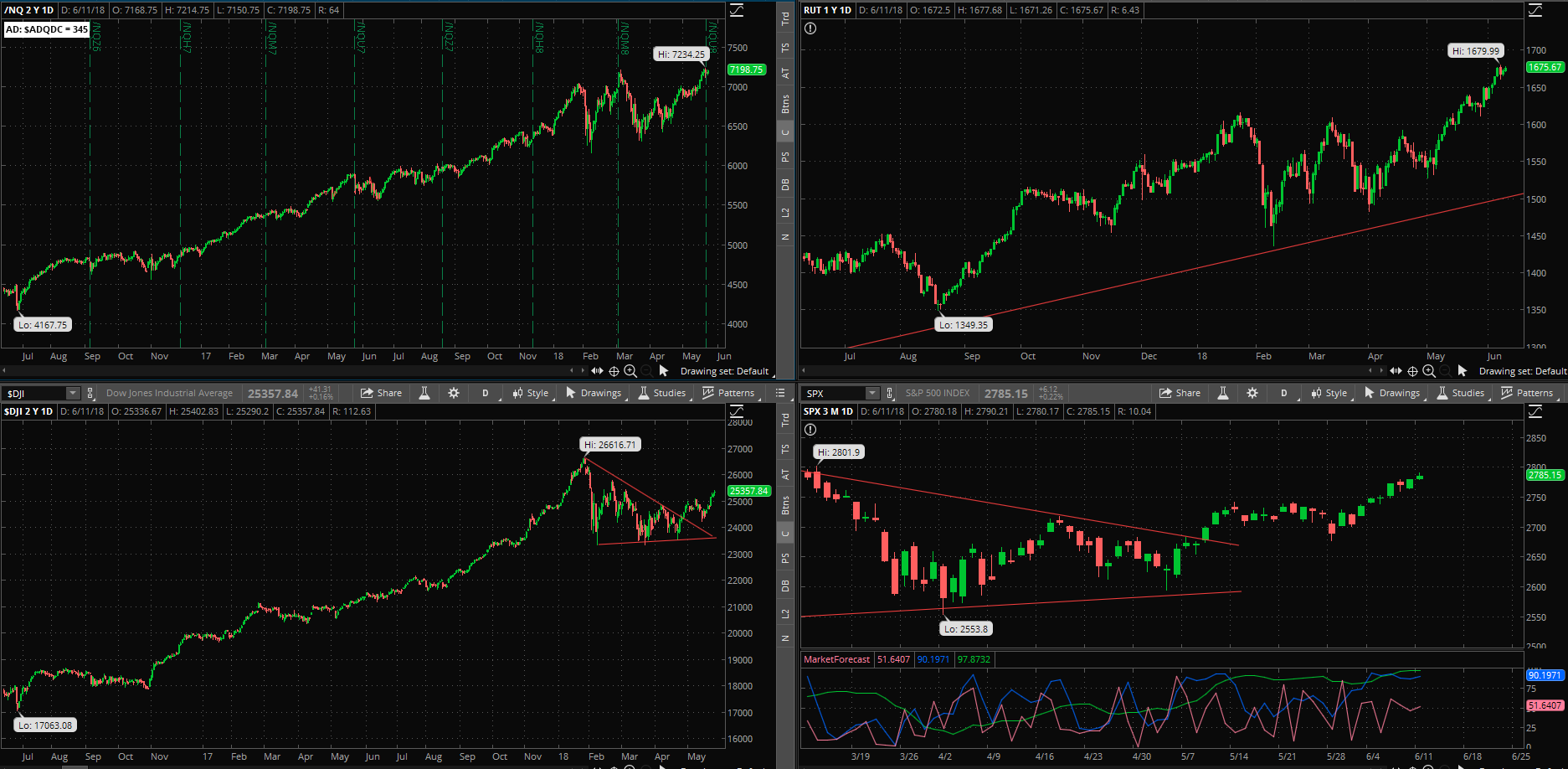Open Drawing set: Default selector under /NQ chart
This screenshot has width=1568, height=769.
coord(725,371)
